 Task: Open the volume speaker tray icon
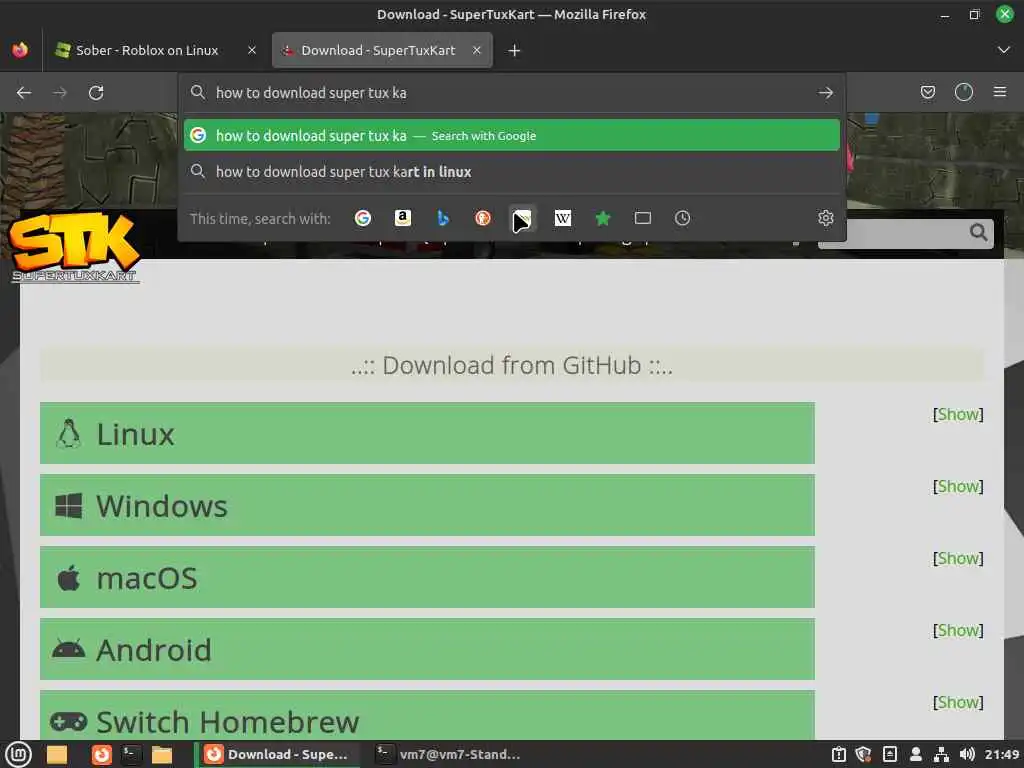[967, 754]
